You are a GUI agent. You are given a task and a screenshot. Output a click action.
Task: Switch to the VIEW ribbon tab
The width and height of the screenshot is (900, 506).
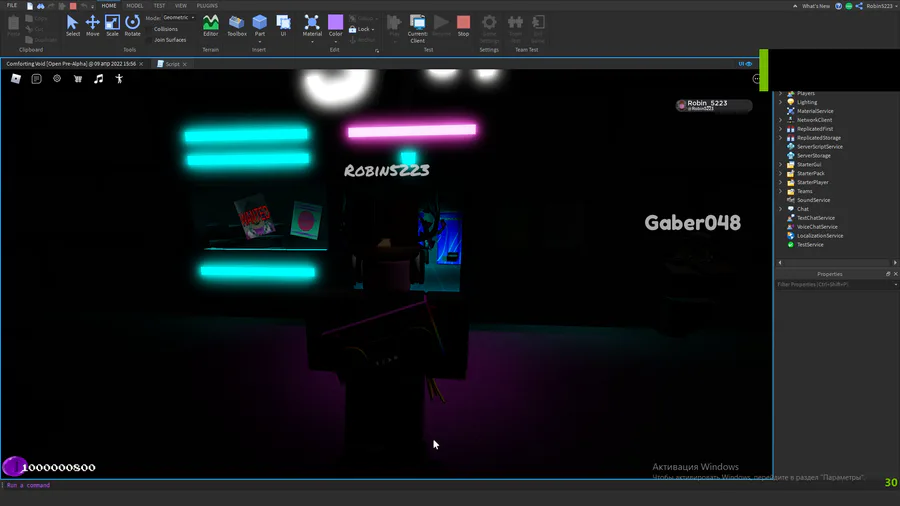180,6
